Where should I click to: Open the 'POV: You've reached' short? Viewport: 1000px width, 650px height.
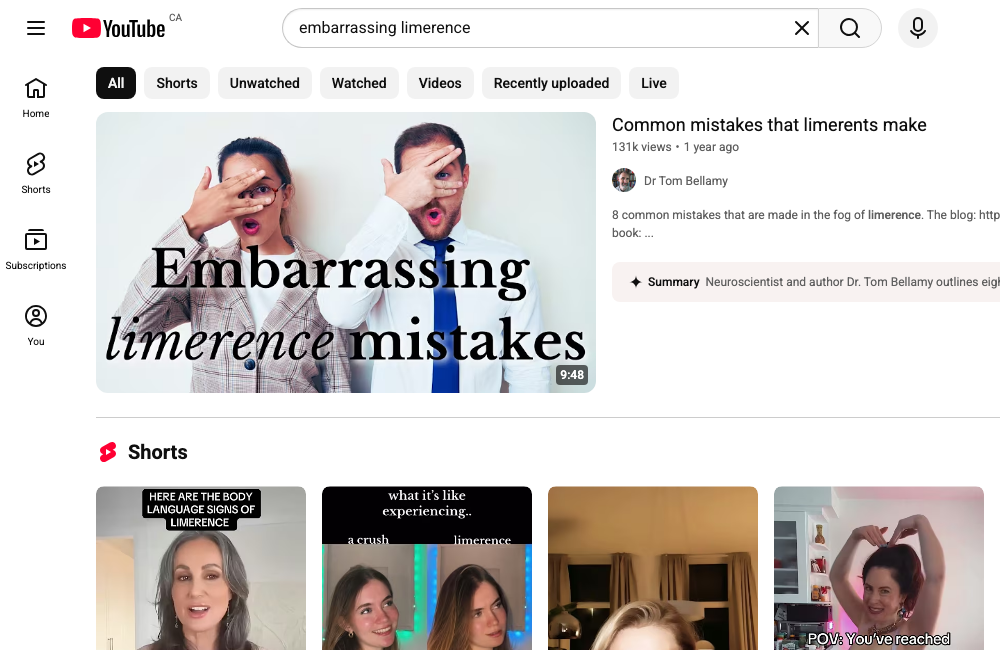[x=879, y=568]
